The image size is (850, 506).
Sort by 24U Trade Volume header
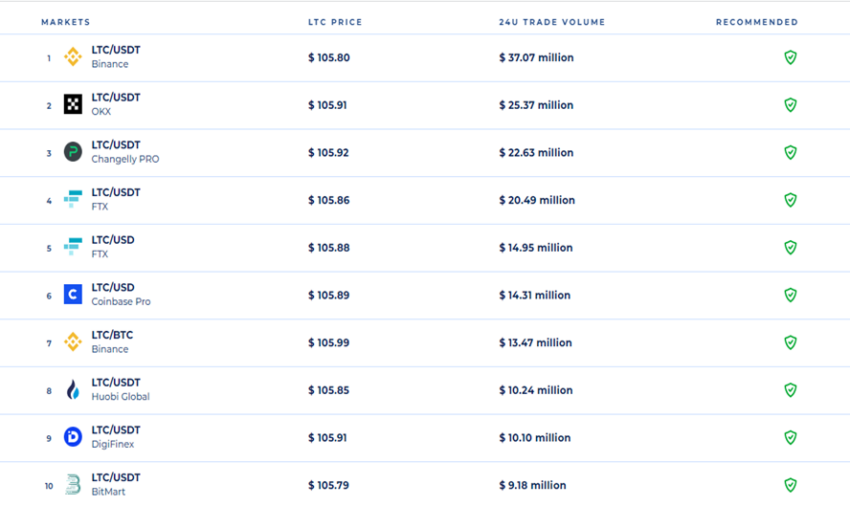[552, 22]
